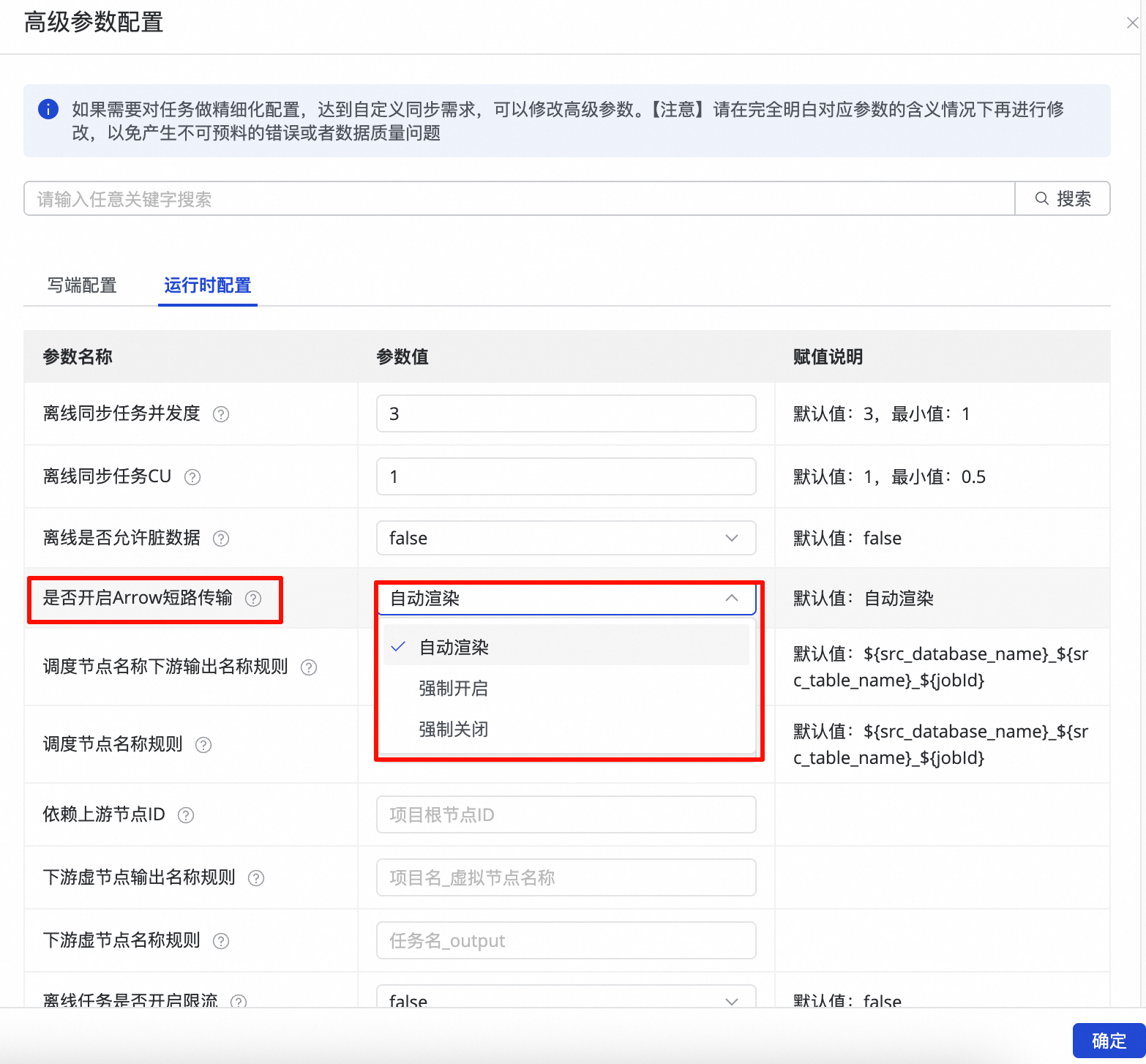The height and width of the screenshot is (1064, 1146).
Task: Click the 项目名_虚拟节点名称 input field
Action: click(x=566, y=877)
